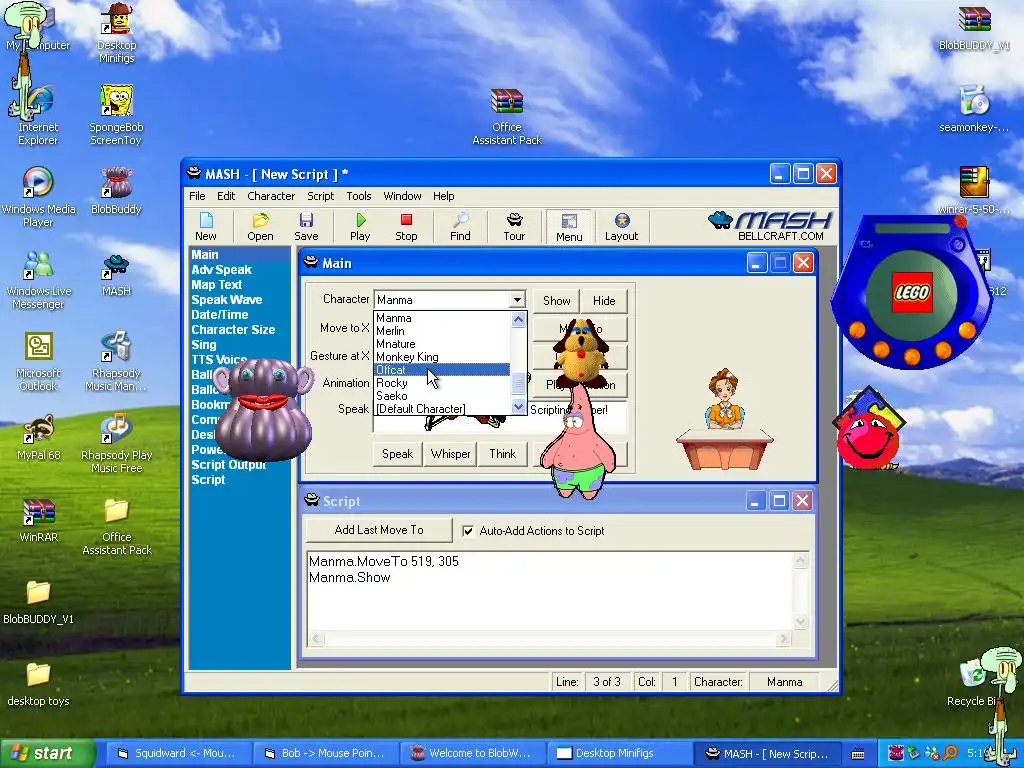Viewport: 1024px width, 768px height.
Task: Toggle Auto-Add Actions to Script checkbox
Action: [x=468, y=531]
